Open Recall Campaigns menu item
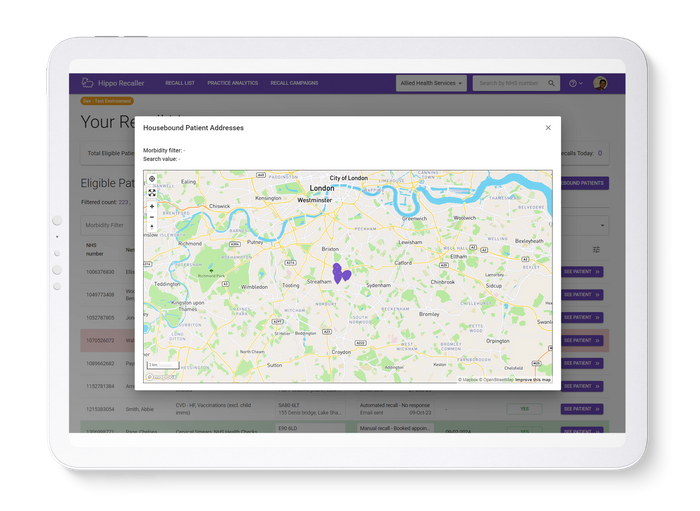This screenshot has height=511, width=700. tap(294, 83)
